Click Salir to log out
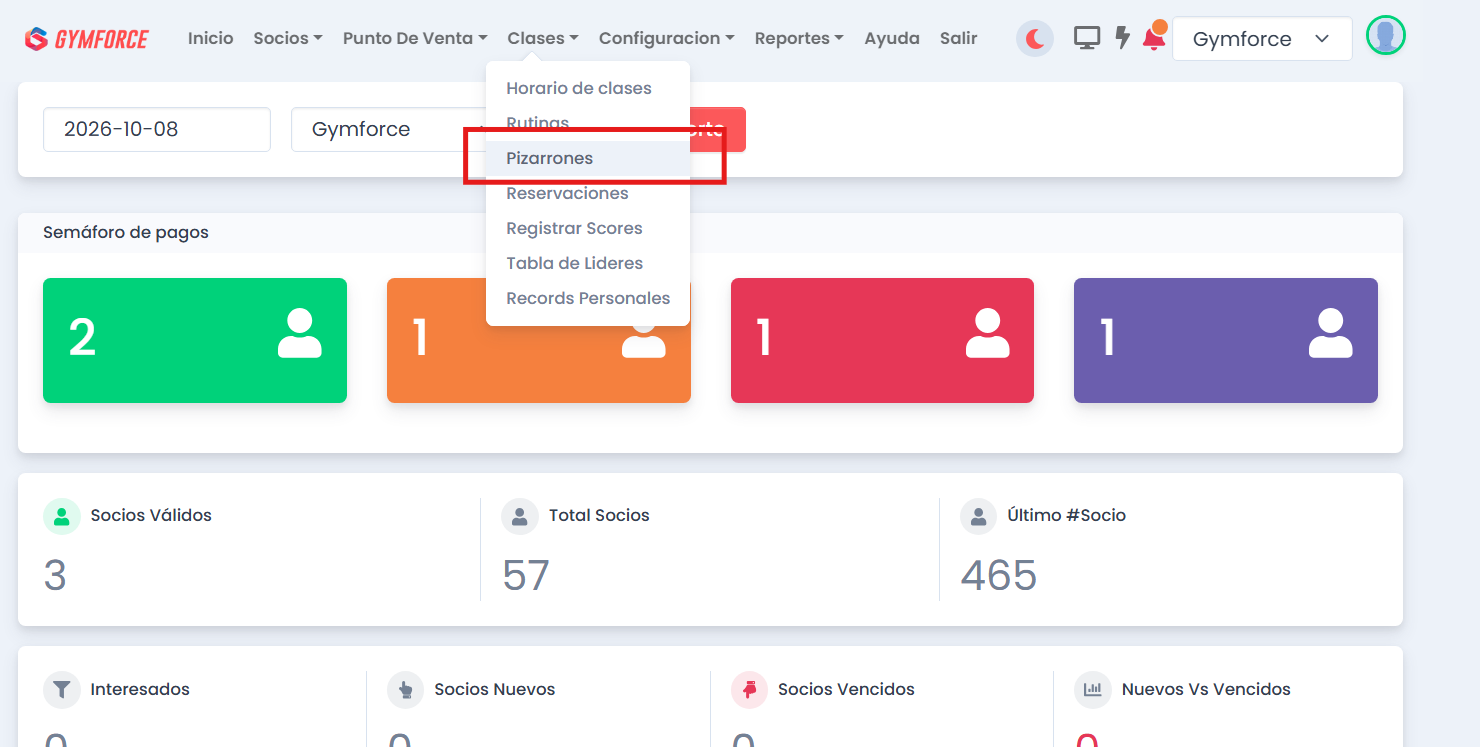Screen dimensions: 1480x747 click(959, 38)
